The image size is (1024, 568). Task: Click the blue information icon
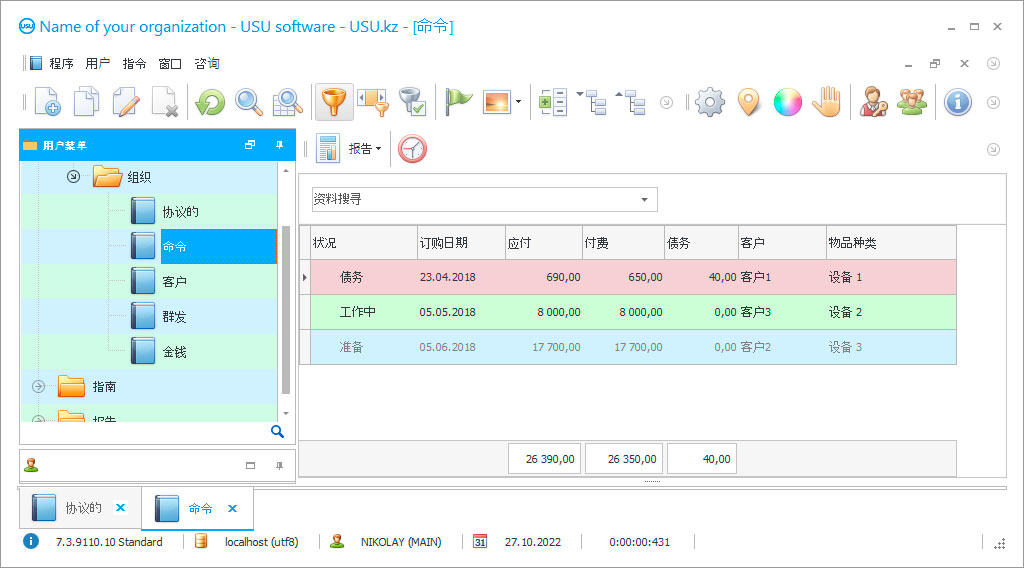[x=958, y=102]
